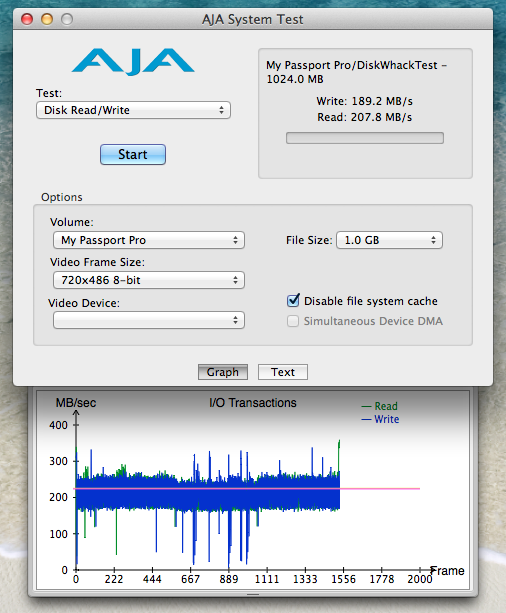Open the Test type dropdown
506x613 pixels.
point(133,110)
